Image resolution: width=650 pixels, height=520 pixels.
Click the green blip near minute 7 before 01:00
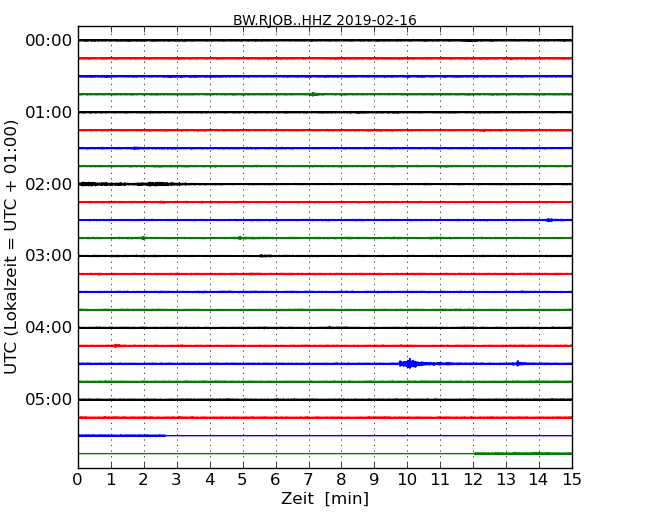pyautogui.click(x=313, y=94)
